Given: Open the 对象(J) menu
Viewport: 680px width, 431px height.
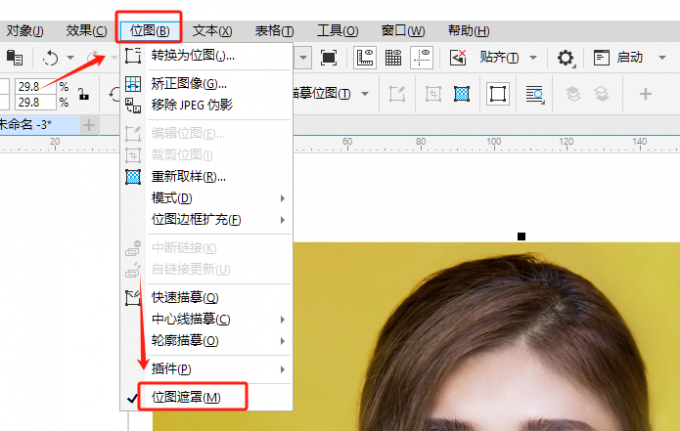Looking at the screenshot, I should 25,31.
